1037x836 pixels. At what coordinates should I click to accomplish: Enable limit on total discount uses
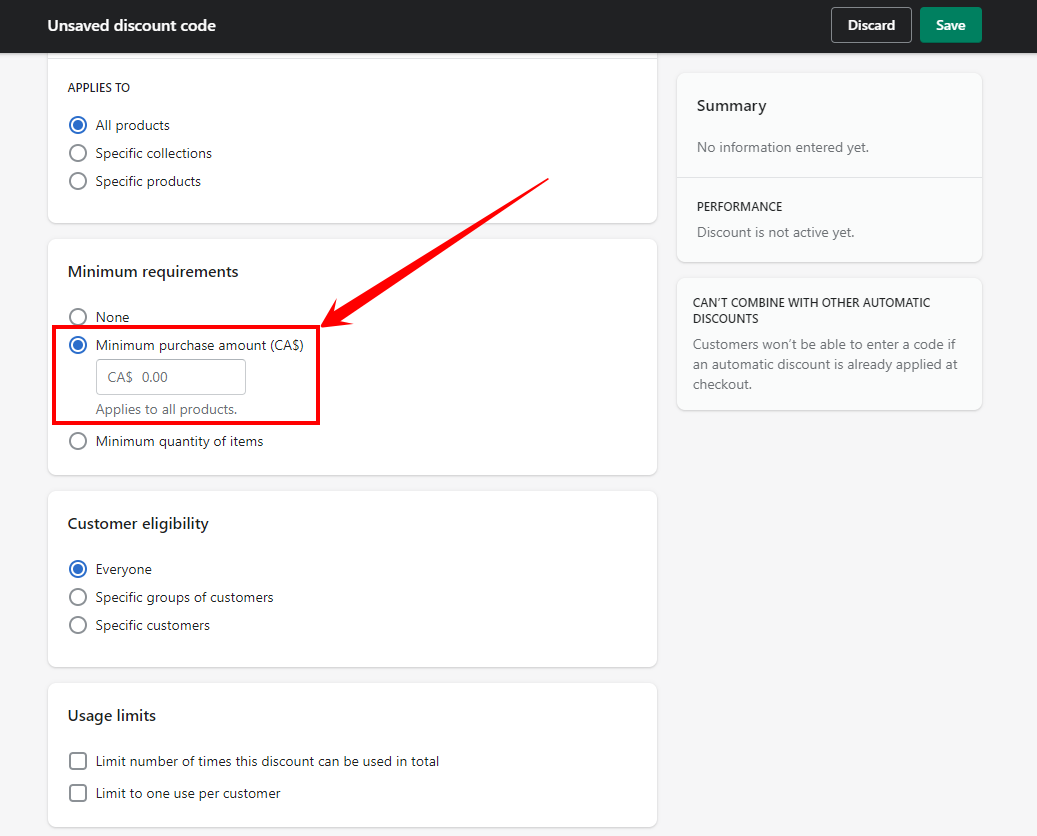[x=78, y=761]
